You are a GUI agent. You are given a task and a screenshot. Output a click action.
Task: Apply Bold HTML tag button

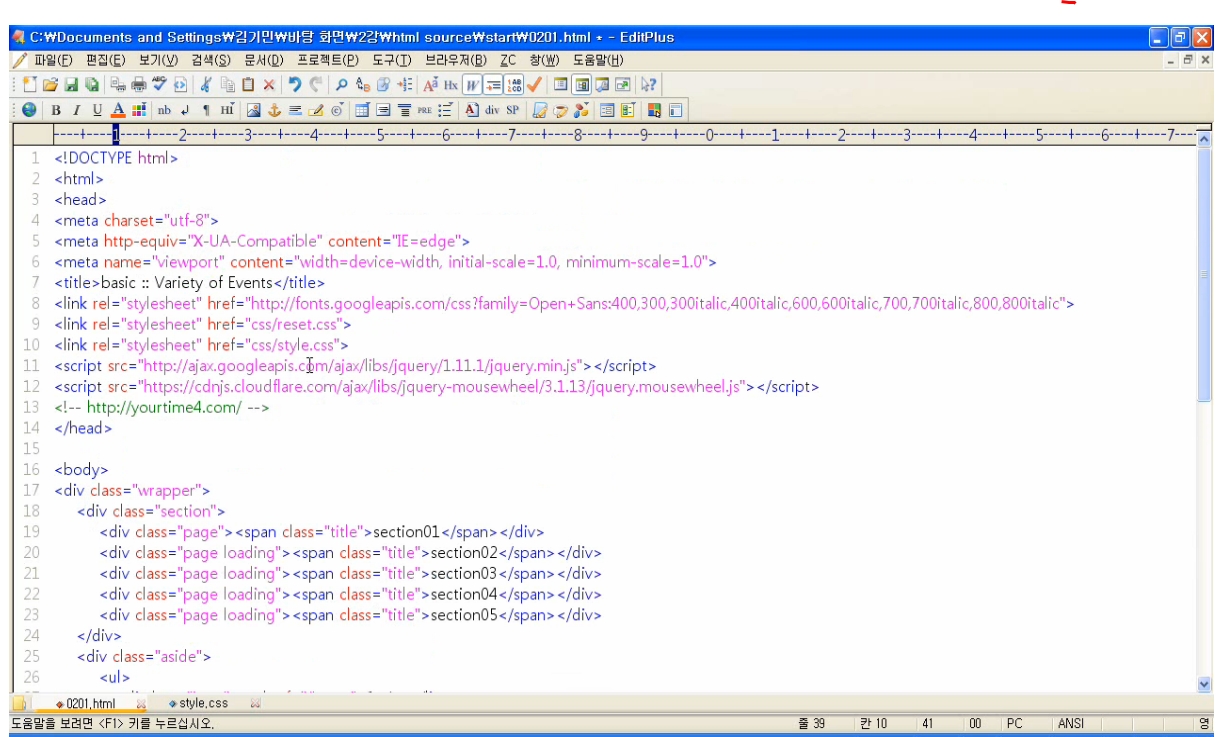point(56,110)
